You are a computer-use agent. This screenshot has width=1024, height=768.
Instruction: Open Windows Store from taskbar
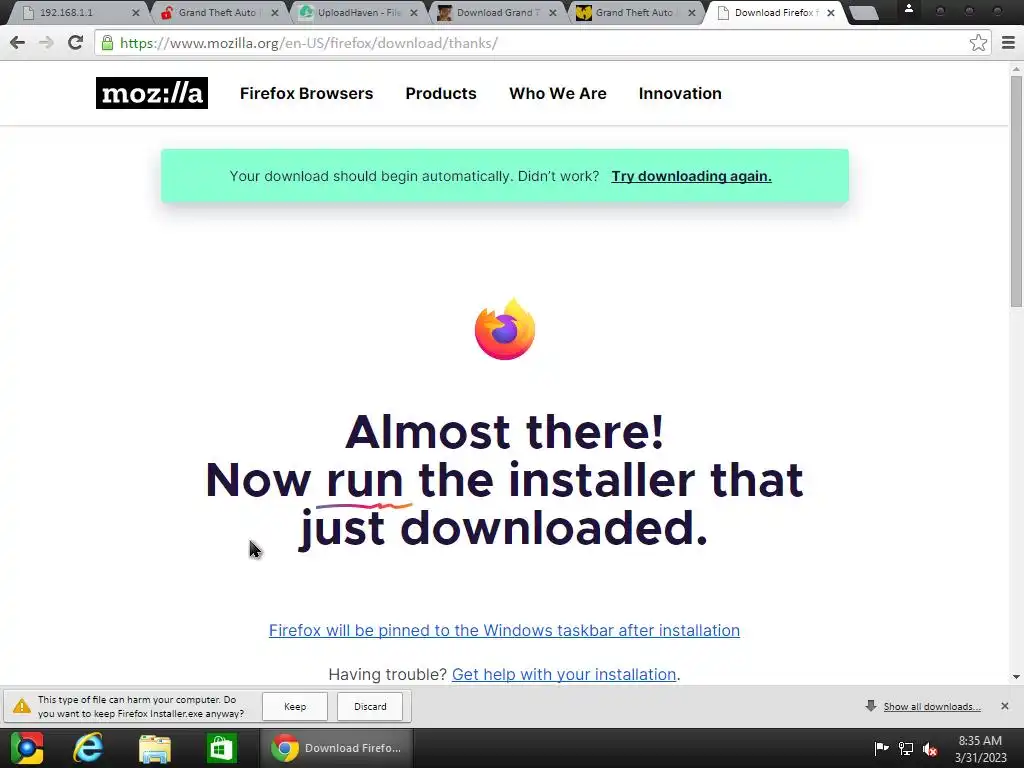click(221, 748)
